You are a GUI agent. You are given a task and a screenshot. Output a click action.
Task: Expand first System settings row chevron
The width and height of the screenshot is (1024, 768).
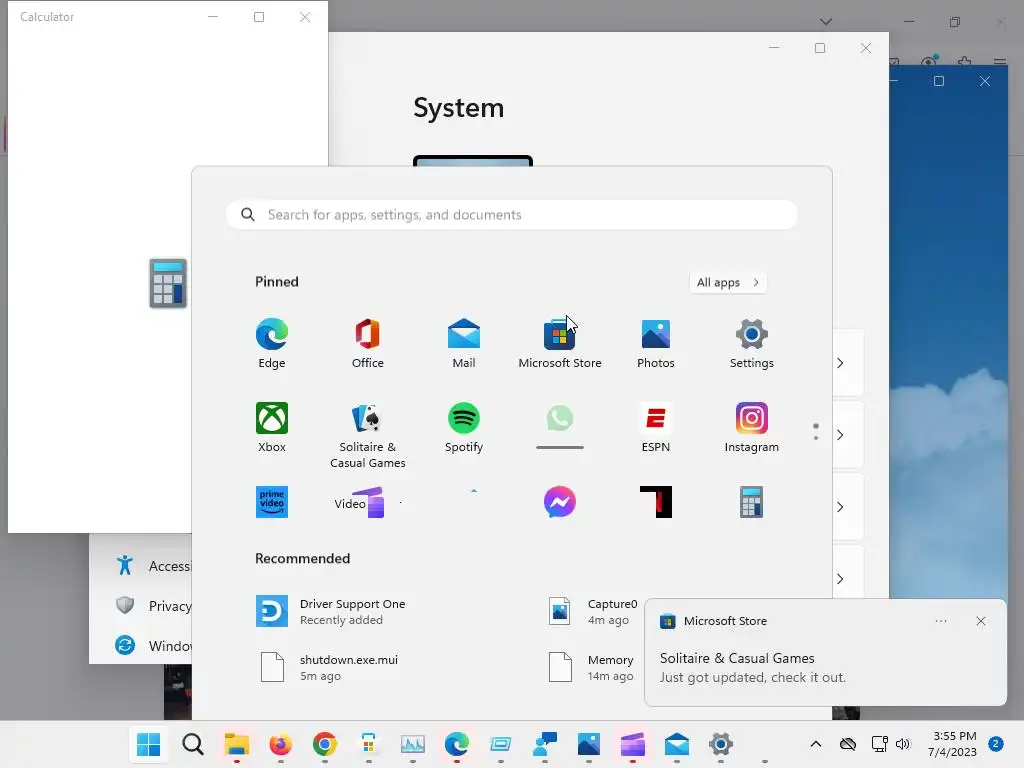[x=840, y=363]
